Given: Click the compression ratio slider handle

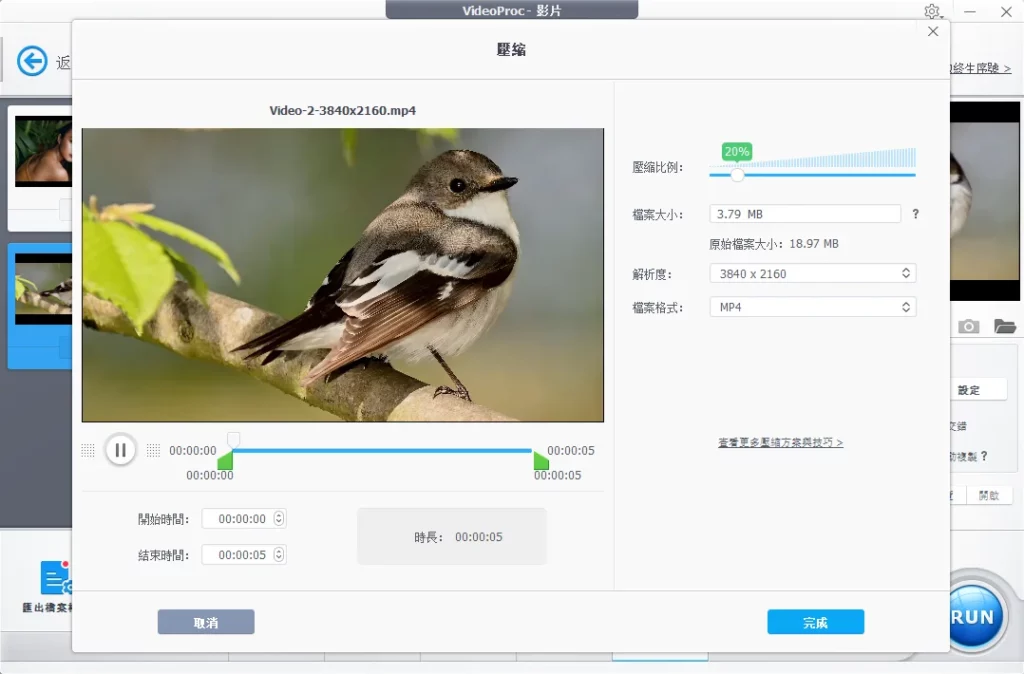Looking at the screenshot, I should pyautogui.click(x=737, y=174).
